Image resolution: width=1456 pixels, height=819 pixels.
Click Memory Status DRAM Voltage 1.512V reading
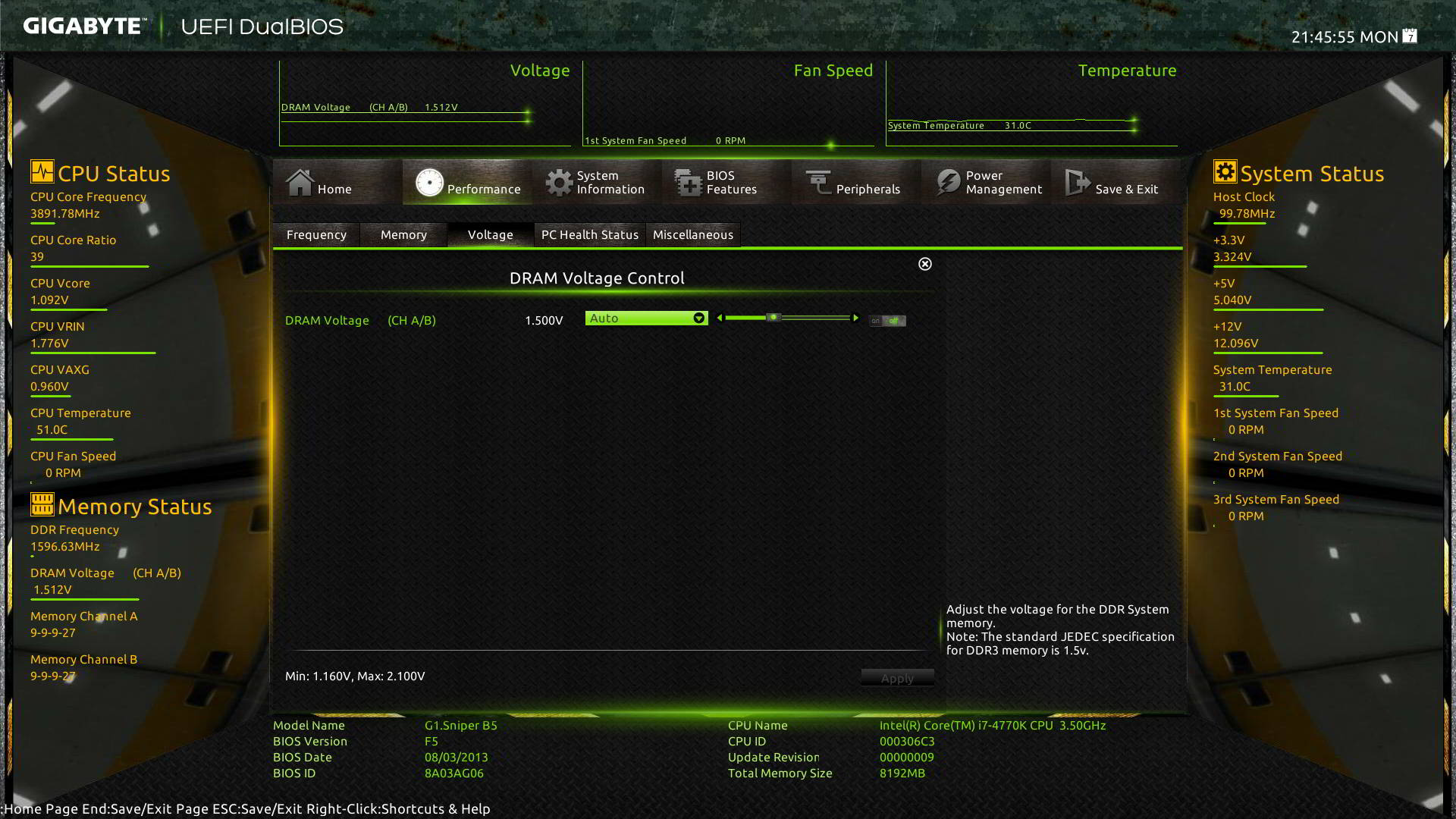pyautogui.click(x=52, y=590)
